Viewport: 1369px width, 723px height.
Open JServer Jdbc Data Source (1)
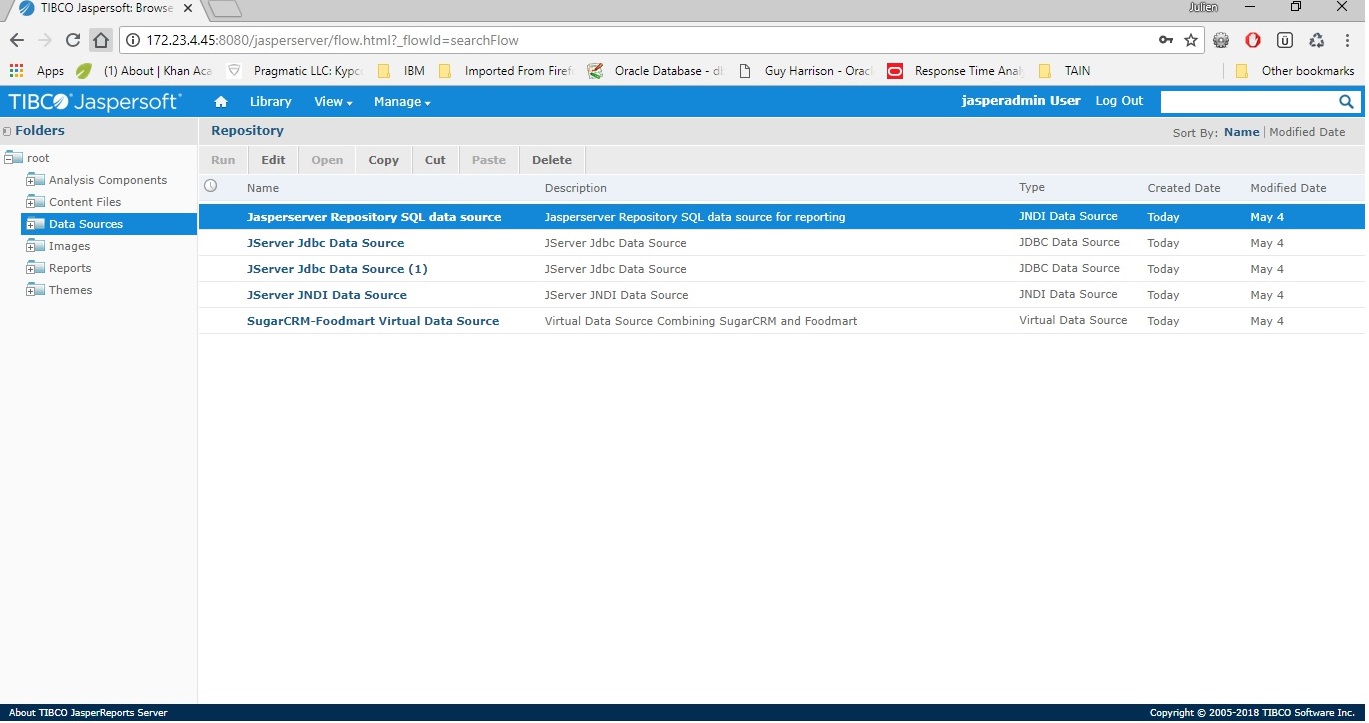pos(337,269)
